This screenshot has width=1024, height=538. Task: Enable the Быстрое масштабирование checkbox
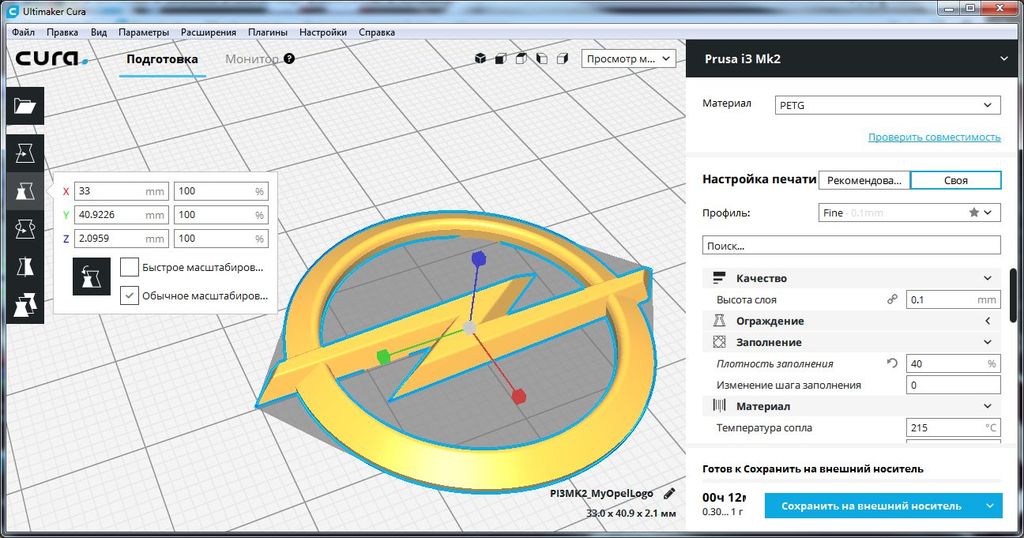point(129,267)
